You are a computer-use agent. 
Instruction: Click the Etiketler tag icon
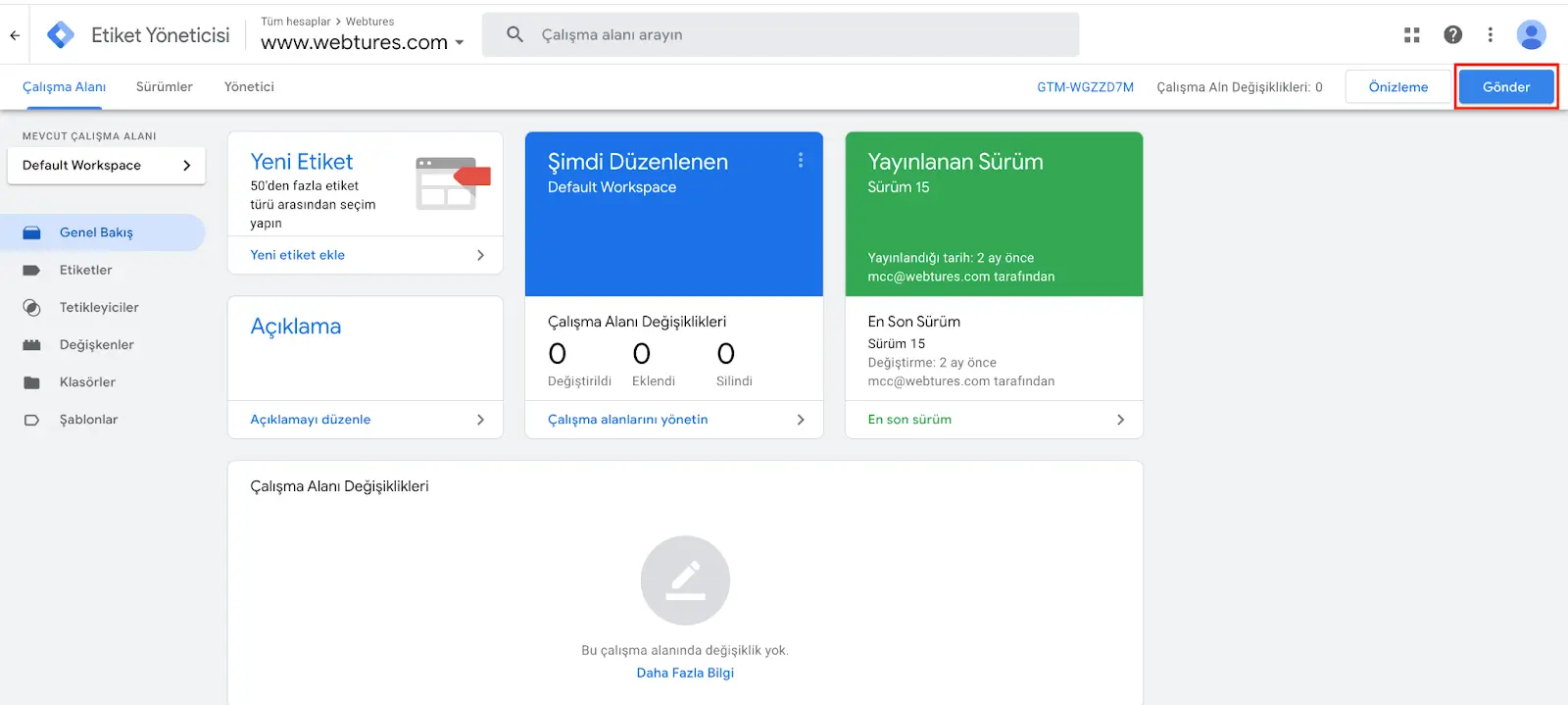click(x=31, y=270)
